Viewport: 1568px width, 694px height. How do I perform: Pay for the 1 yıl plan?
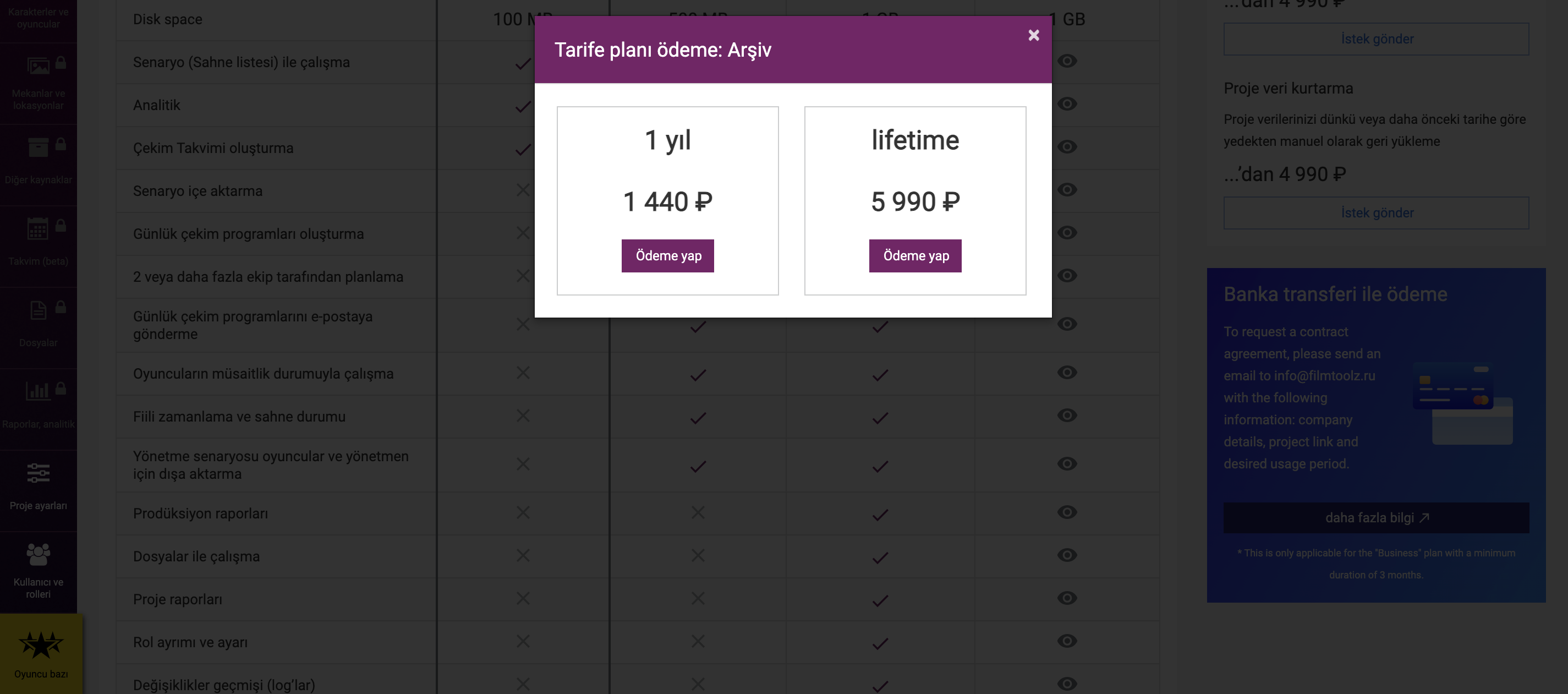click(668, 256)
